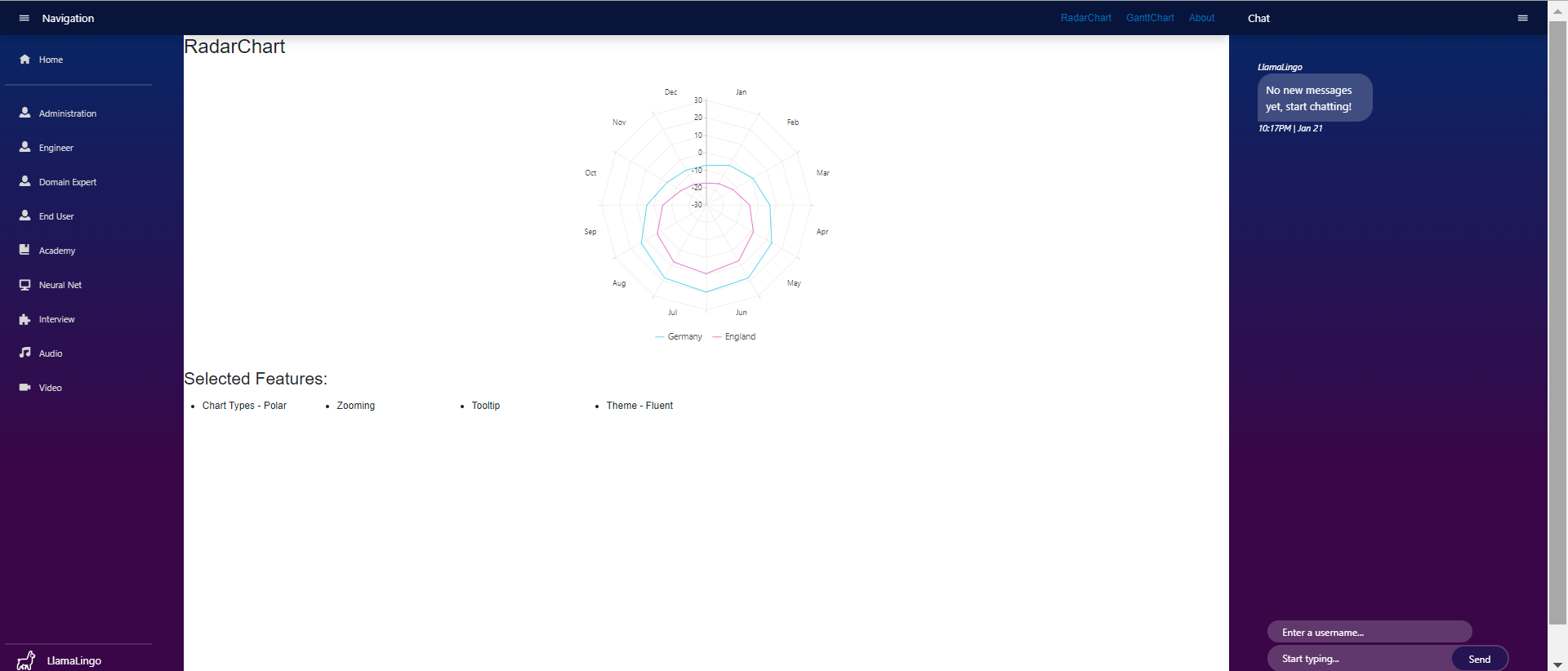
Task: Open the GanttChart tab
Action: pyautogui.click(x=1150, y=18)
